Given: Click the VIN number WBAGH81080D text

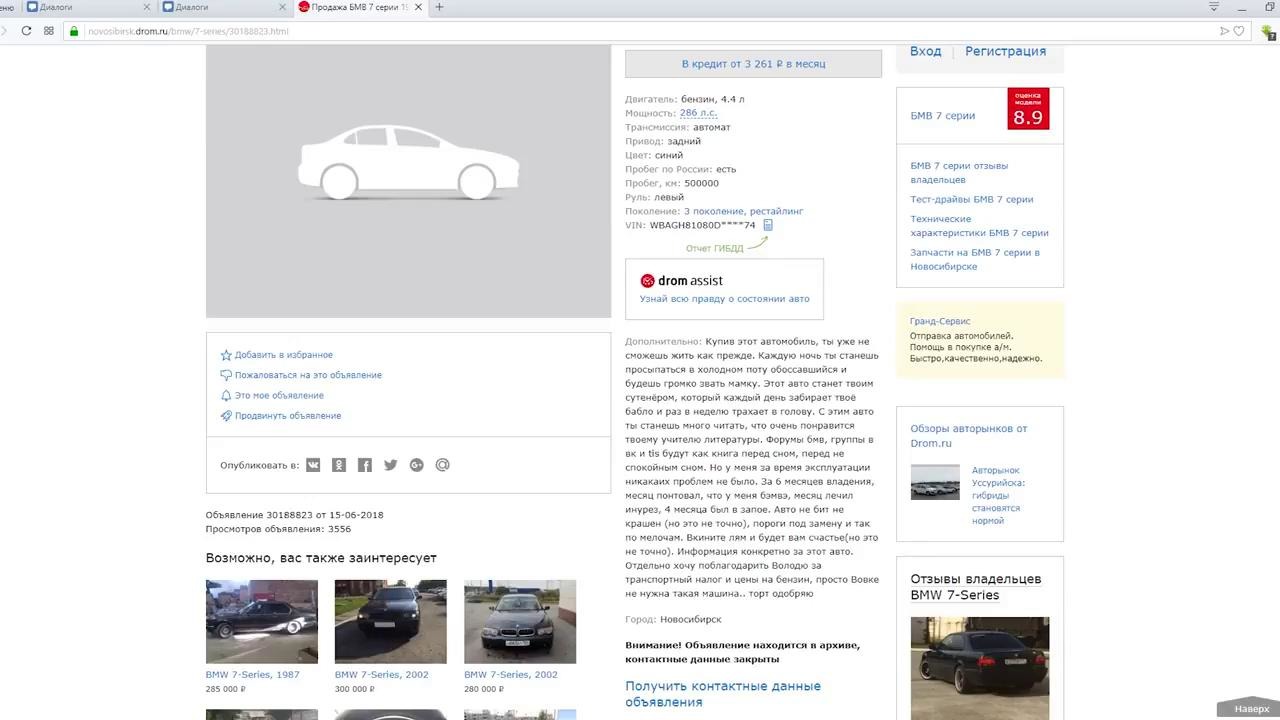Looking at the screenshot, I should click(x=703, y=225).
